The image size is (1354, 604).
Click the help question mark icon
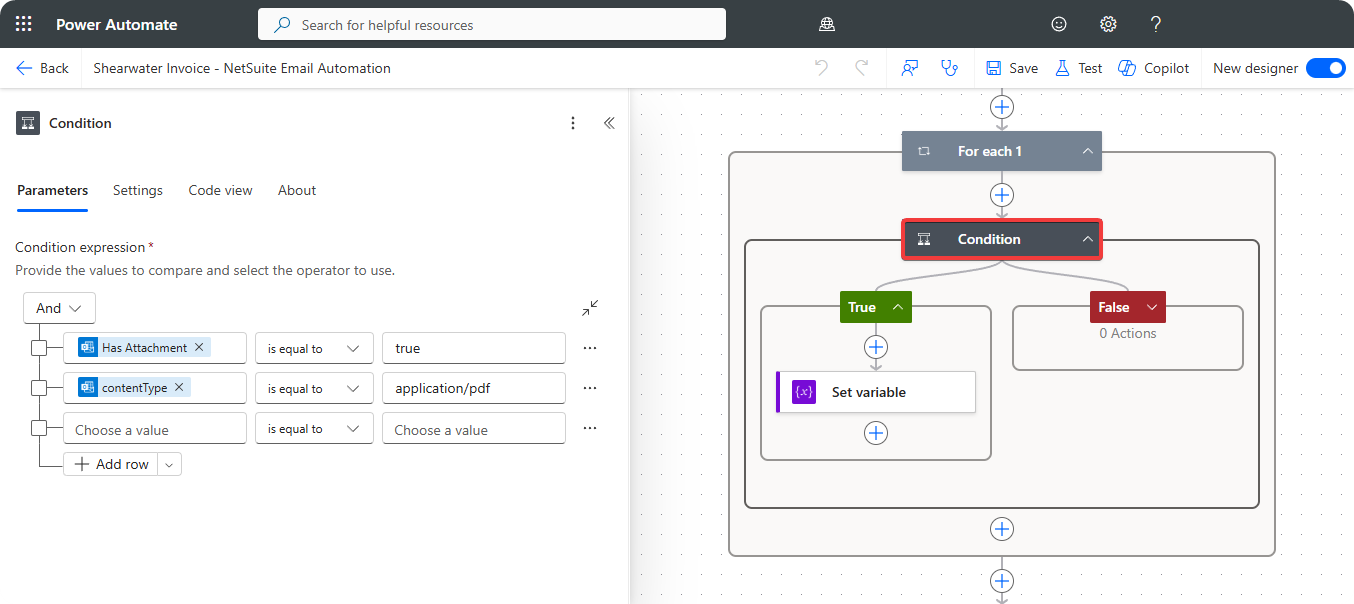point(1156,24)
